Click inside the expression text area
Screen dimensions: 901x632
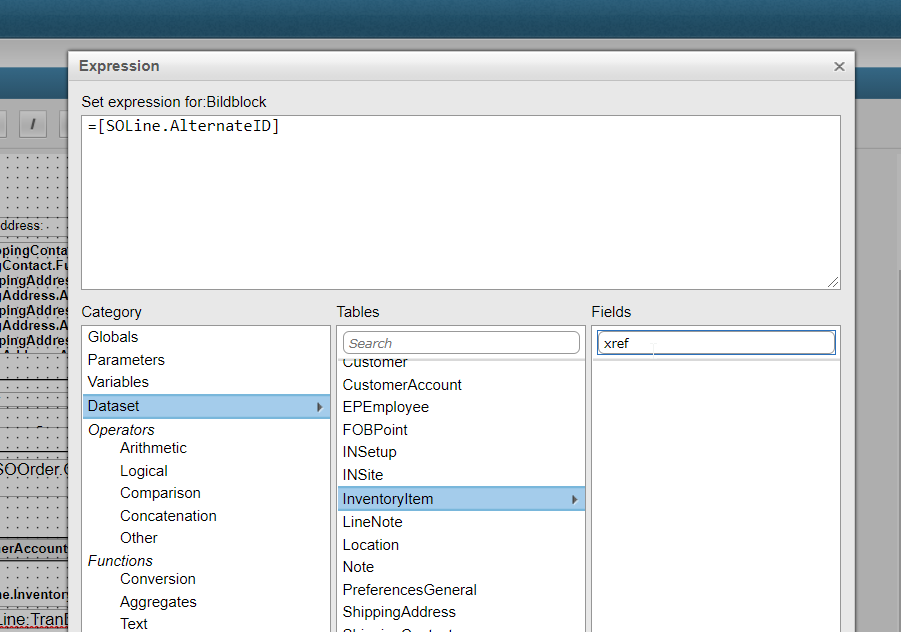(460, 202)
